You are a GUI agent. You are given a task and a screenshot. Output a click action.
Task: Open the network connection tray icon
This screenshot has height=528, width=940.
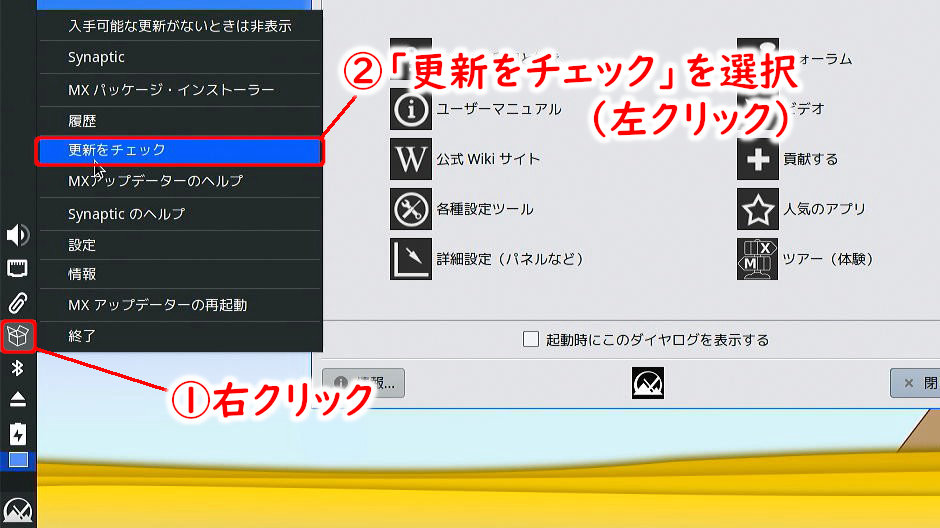tap(17, 268)
